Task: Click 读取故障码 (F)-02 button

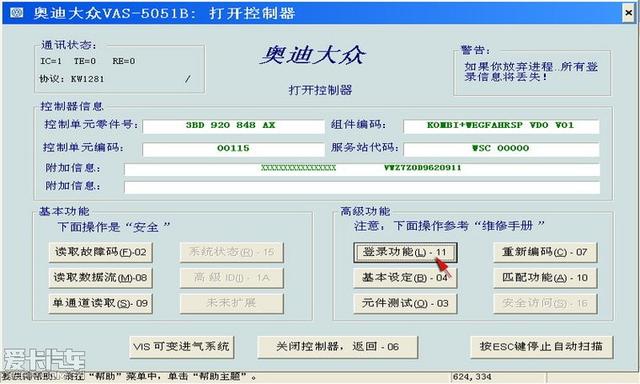Action: (100, 252)
